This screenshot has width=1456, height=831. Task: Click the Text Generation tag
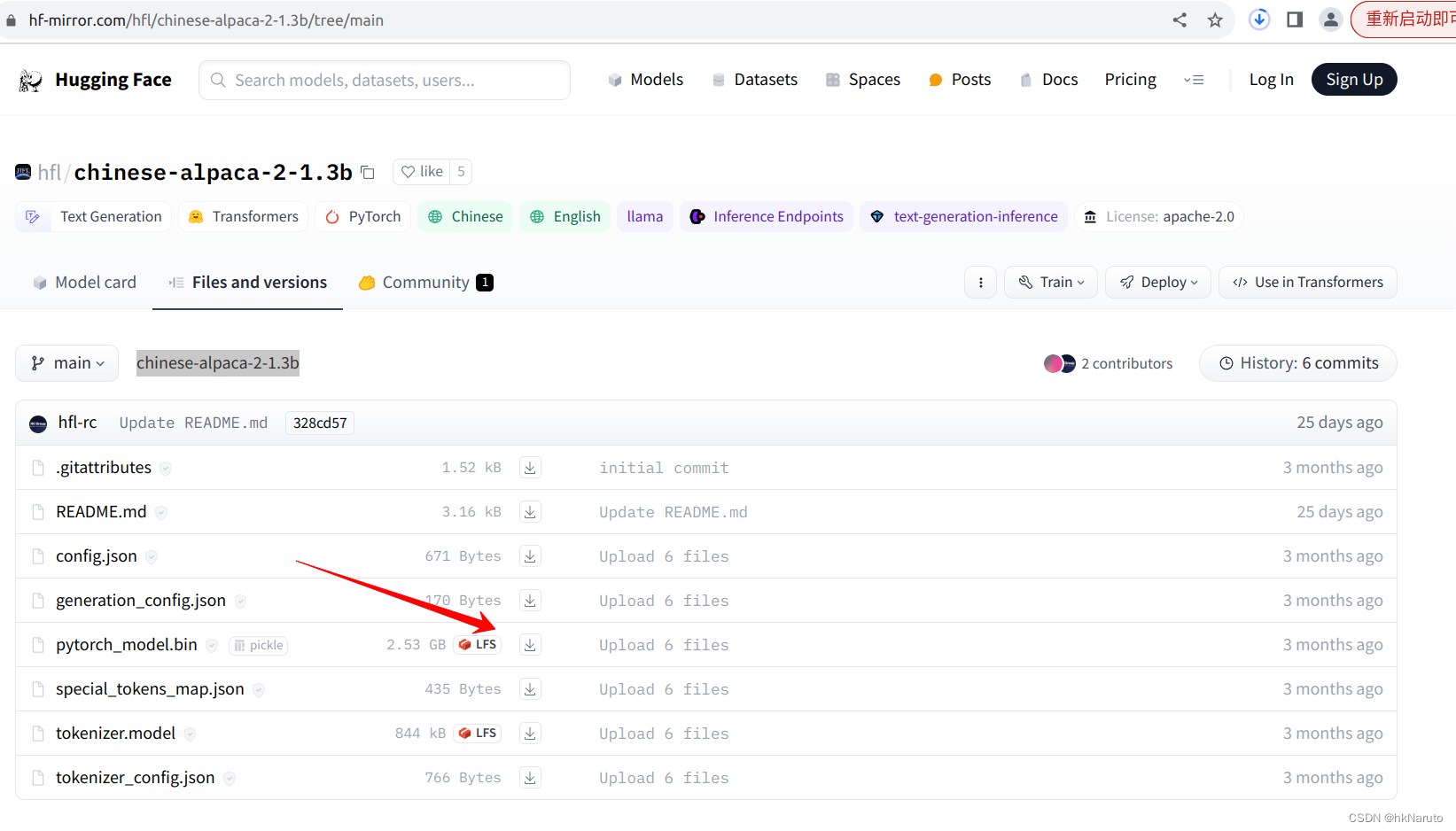point(94,217)
